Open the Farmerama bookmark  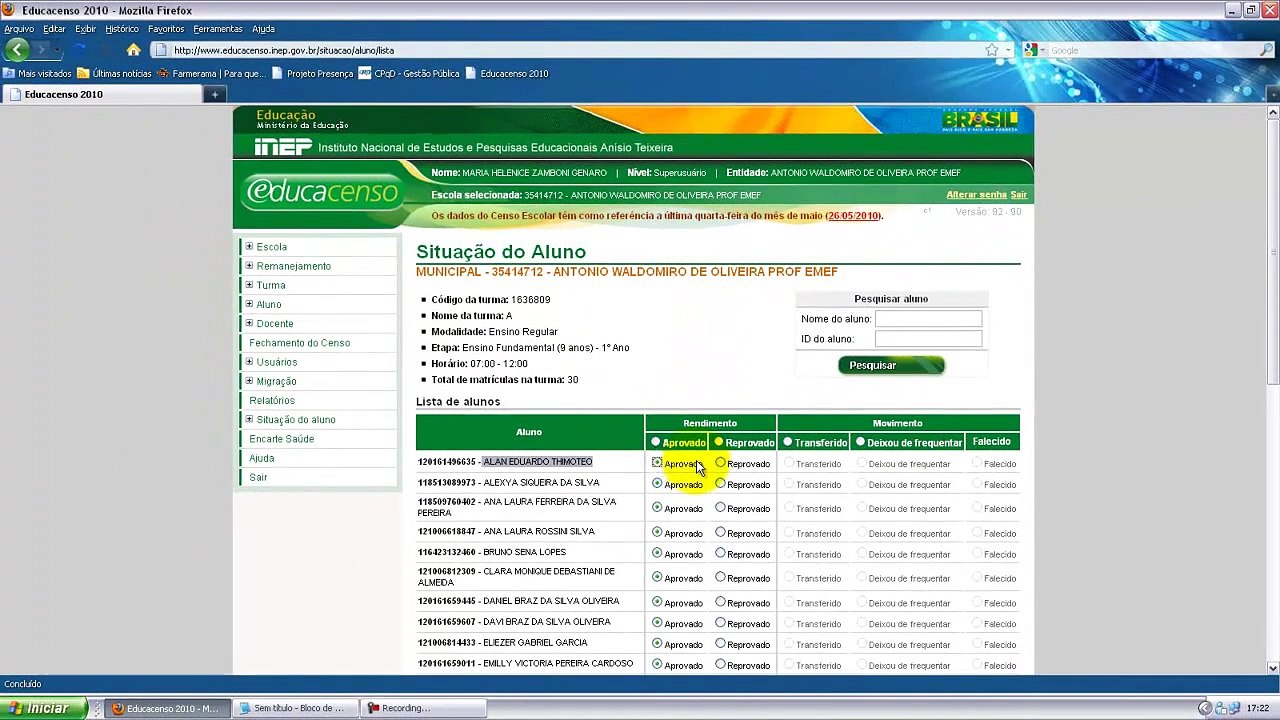point(210,73)
